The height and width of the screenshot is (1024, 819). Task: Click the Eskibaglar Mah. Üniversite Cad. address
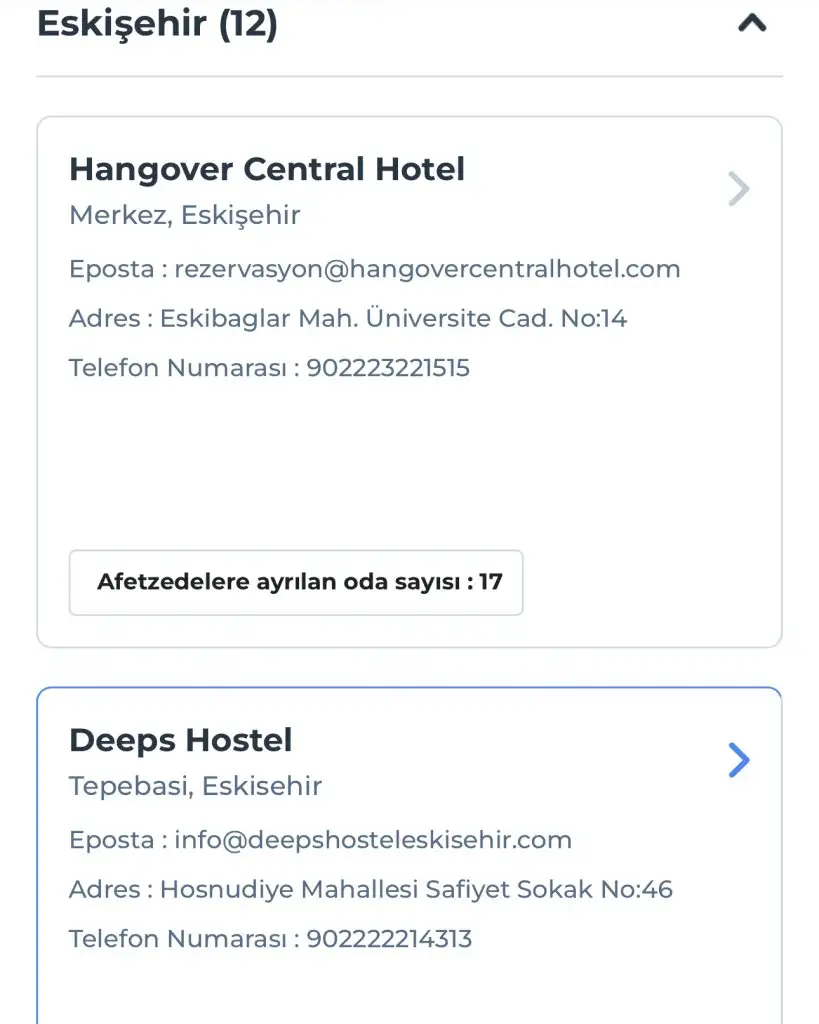click(393, 319)
